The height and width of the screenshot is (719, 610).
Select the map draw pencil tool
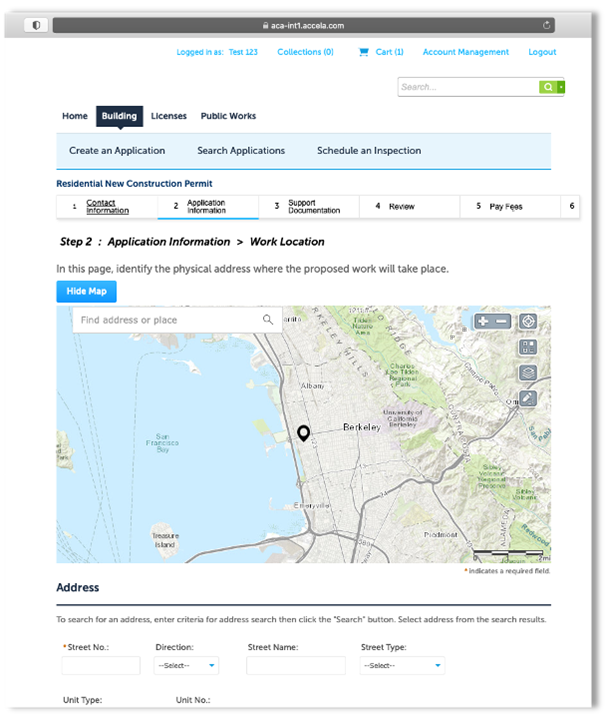528,398
